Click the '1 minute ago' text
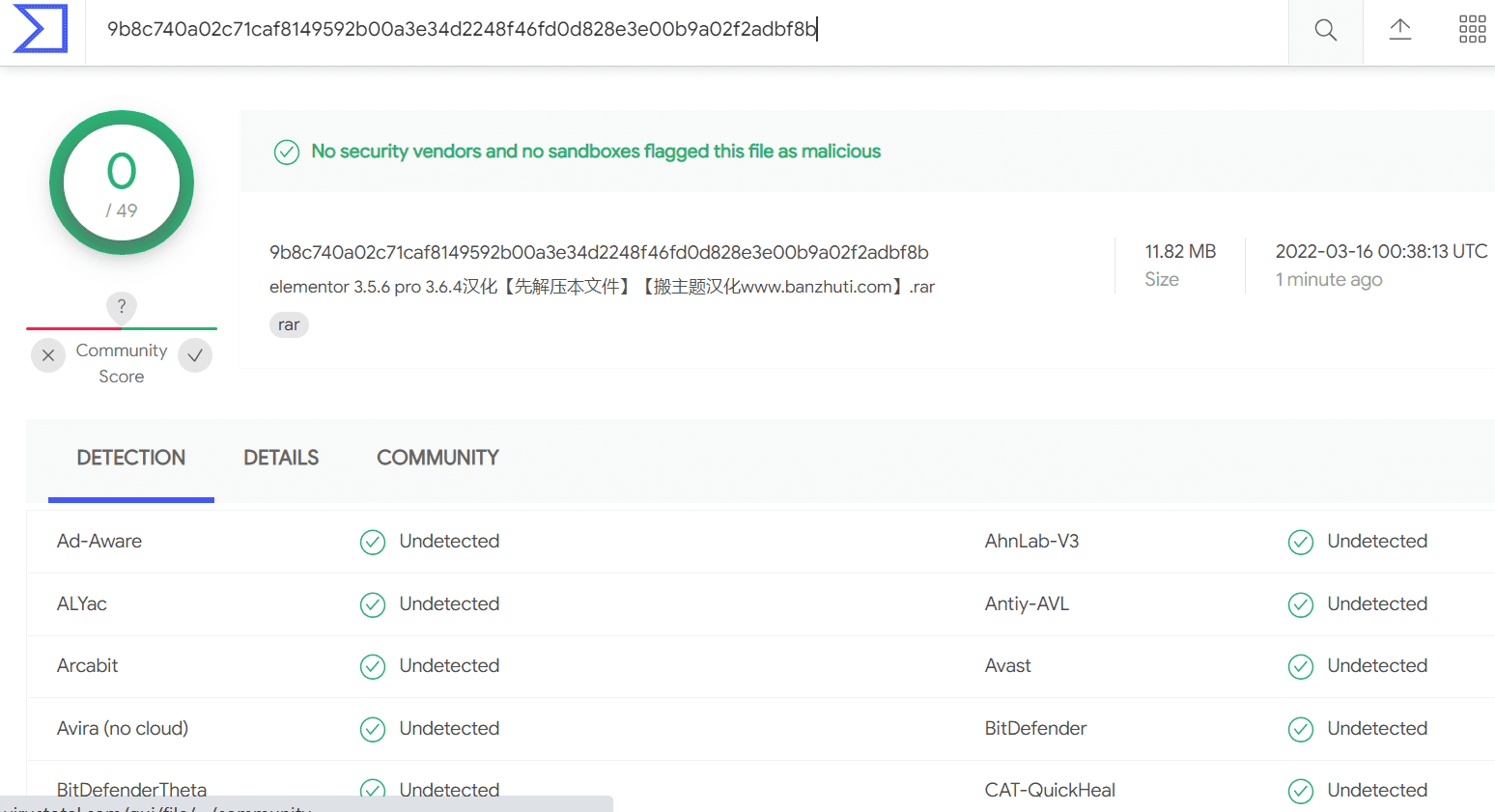 point(1329,280)
